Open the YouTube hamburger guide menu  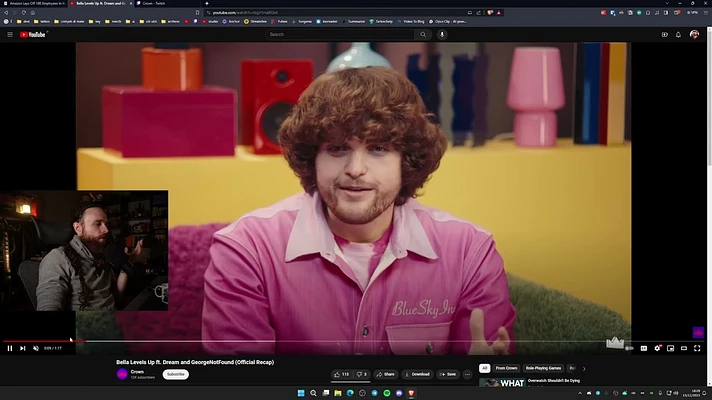click(x=10, y=35)
